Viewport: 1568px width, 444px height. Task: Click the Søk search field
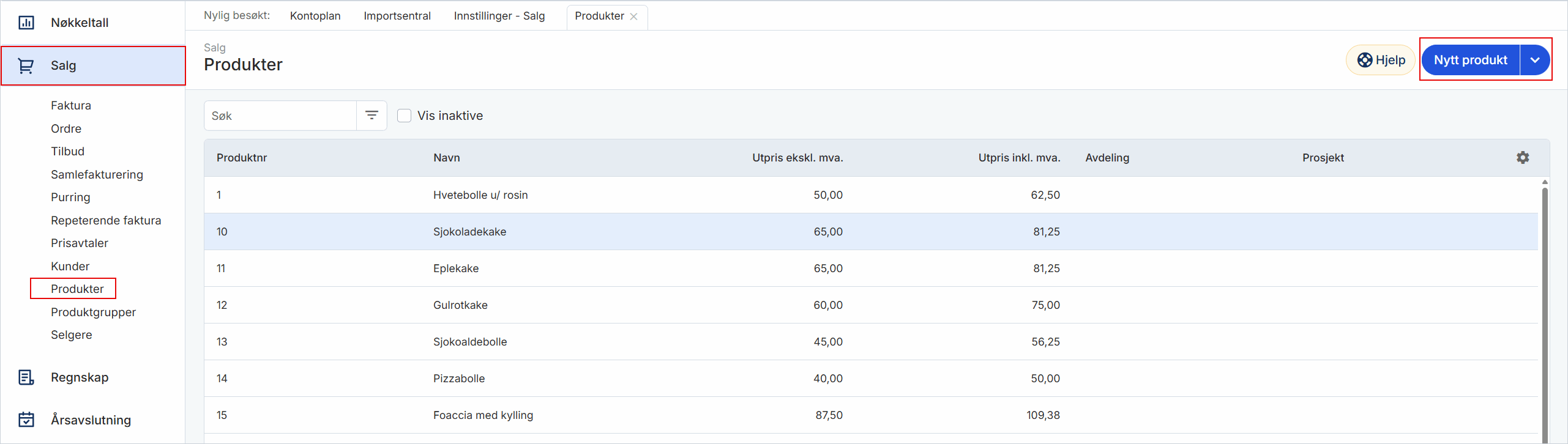click(280, 116)
